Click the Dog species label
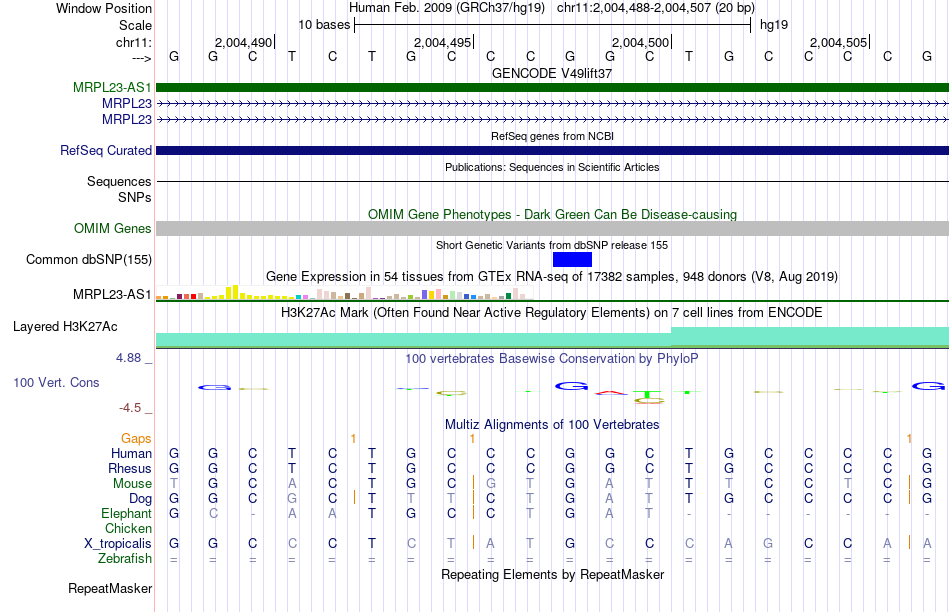This screenshot has height=612, width=950. tap(140, 499)
